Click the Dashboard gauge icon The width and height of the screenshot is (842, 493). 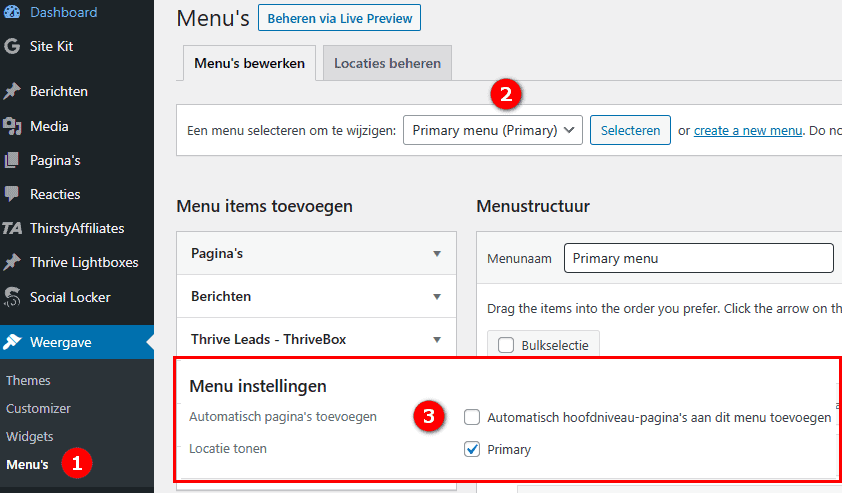pos(12,12)
